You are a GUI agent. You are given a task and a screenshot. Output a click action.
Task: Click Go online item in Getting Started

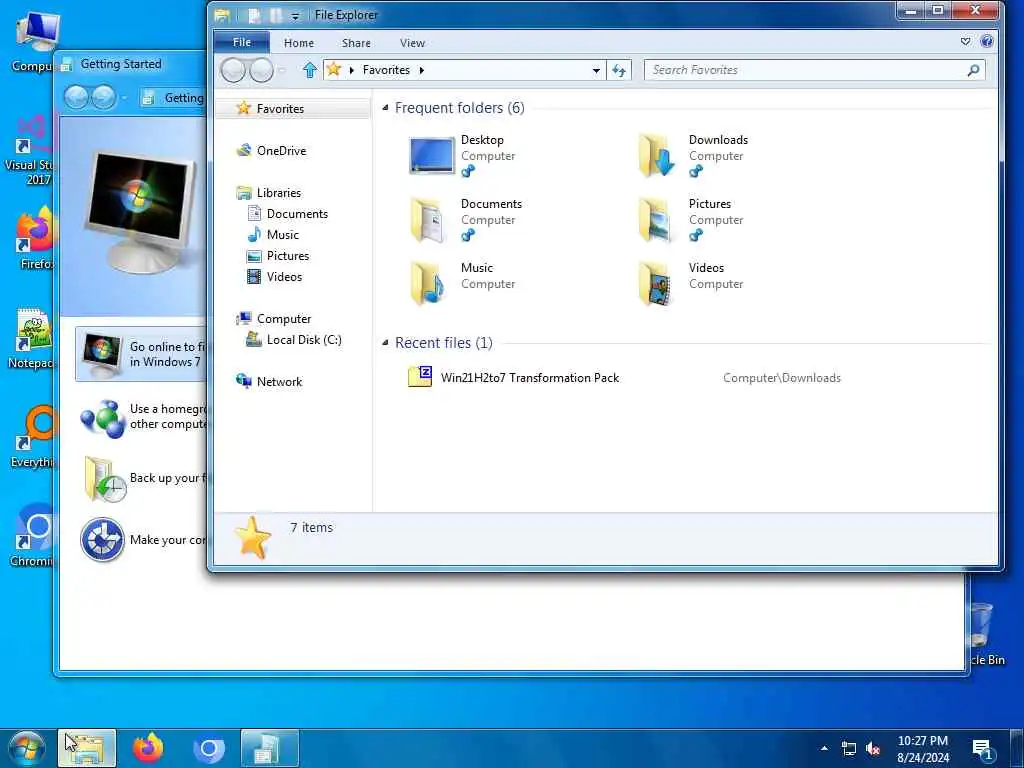coord(142,354)
